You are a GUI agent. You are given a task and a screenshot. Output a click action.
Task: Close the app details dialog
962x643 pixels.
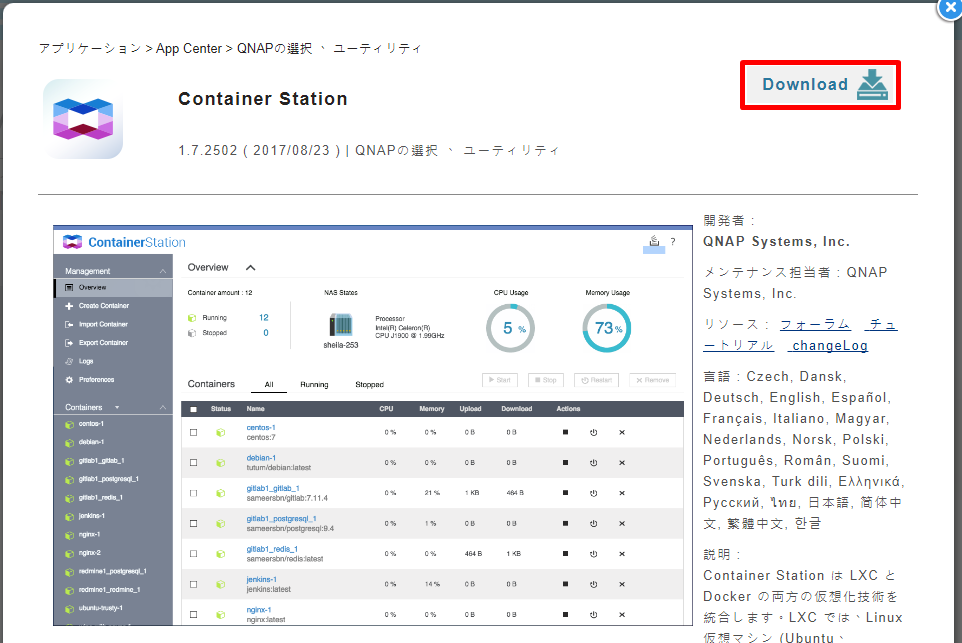pyautogui.click(x=950, y=9)
